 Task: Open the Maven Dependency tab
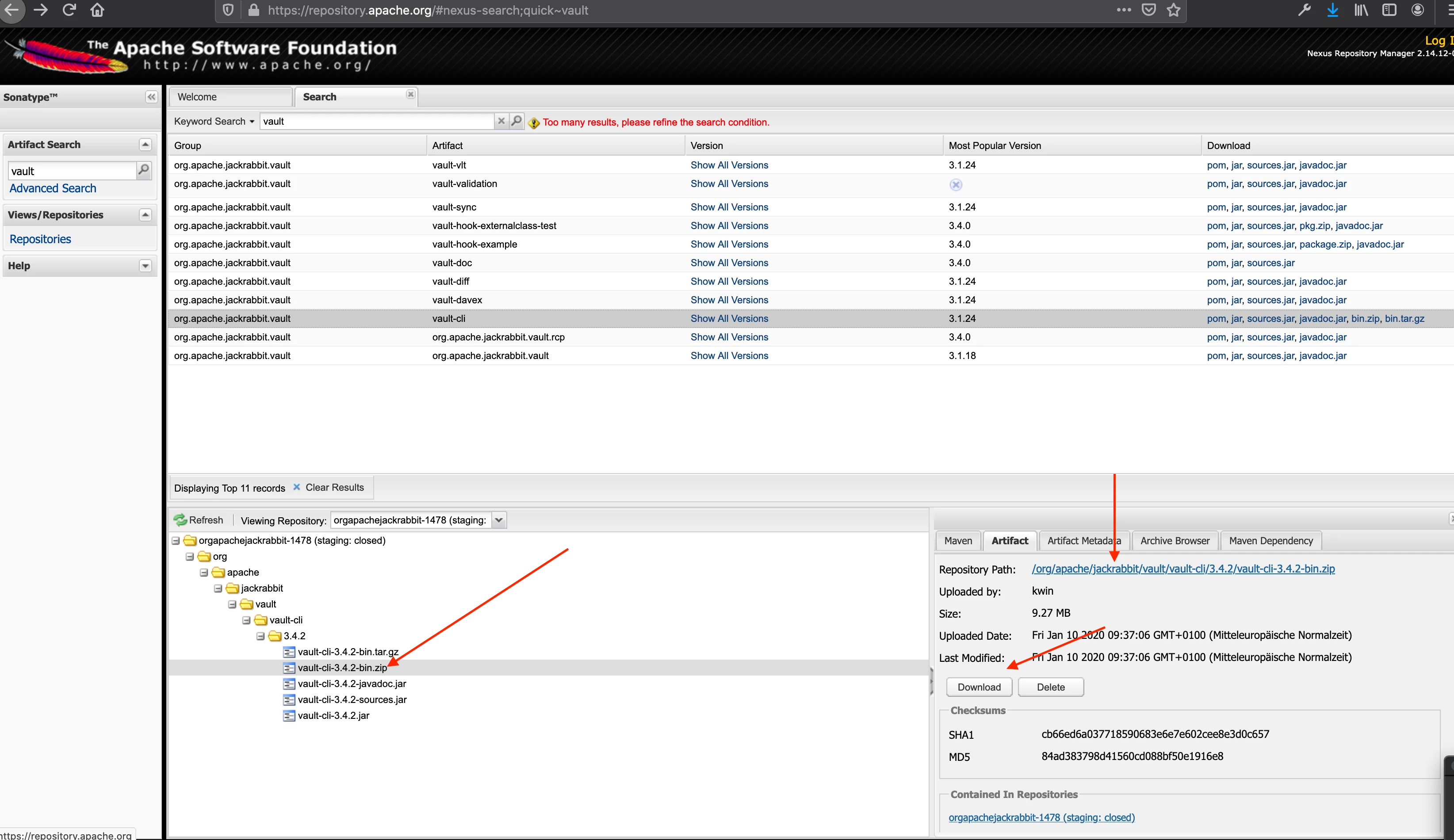1270,541
